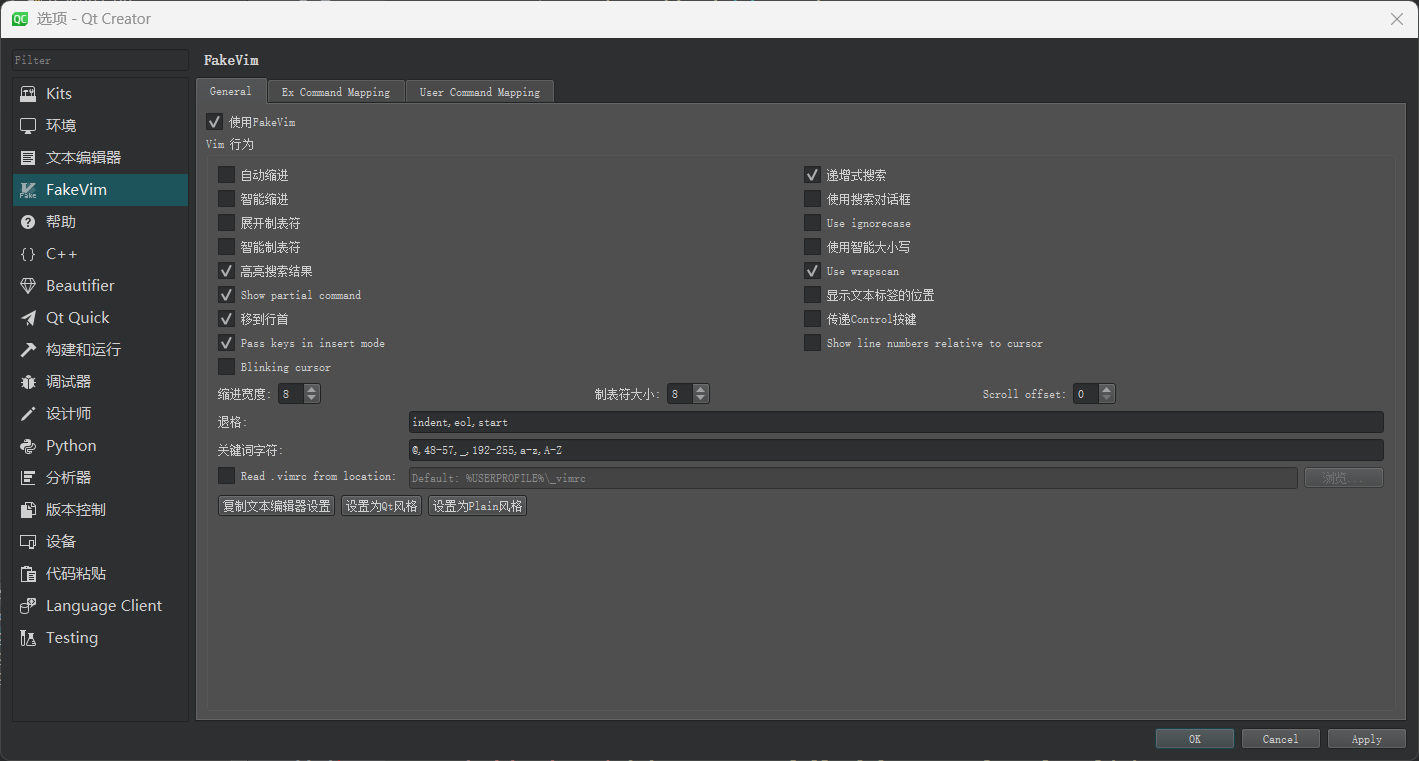Viewport: 1419px width, 761px height.
Task: Click the Qt Quick sidebar icon
Action: click(x=28, y=318)
